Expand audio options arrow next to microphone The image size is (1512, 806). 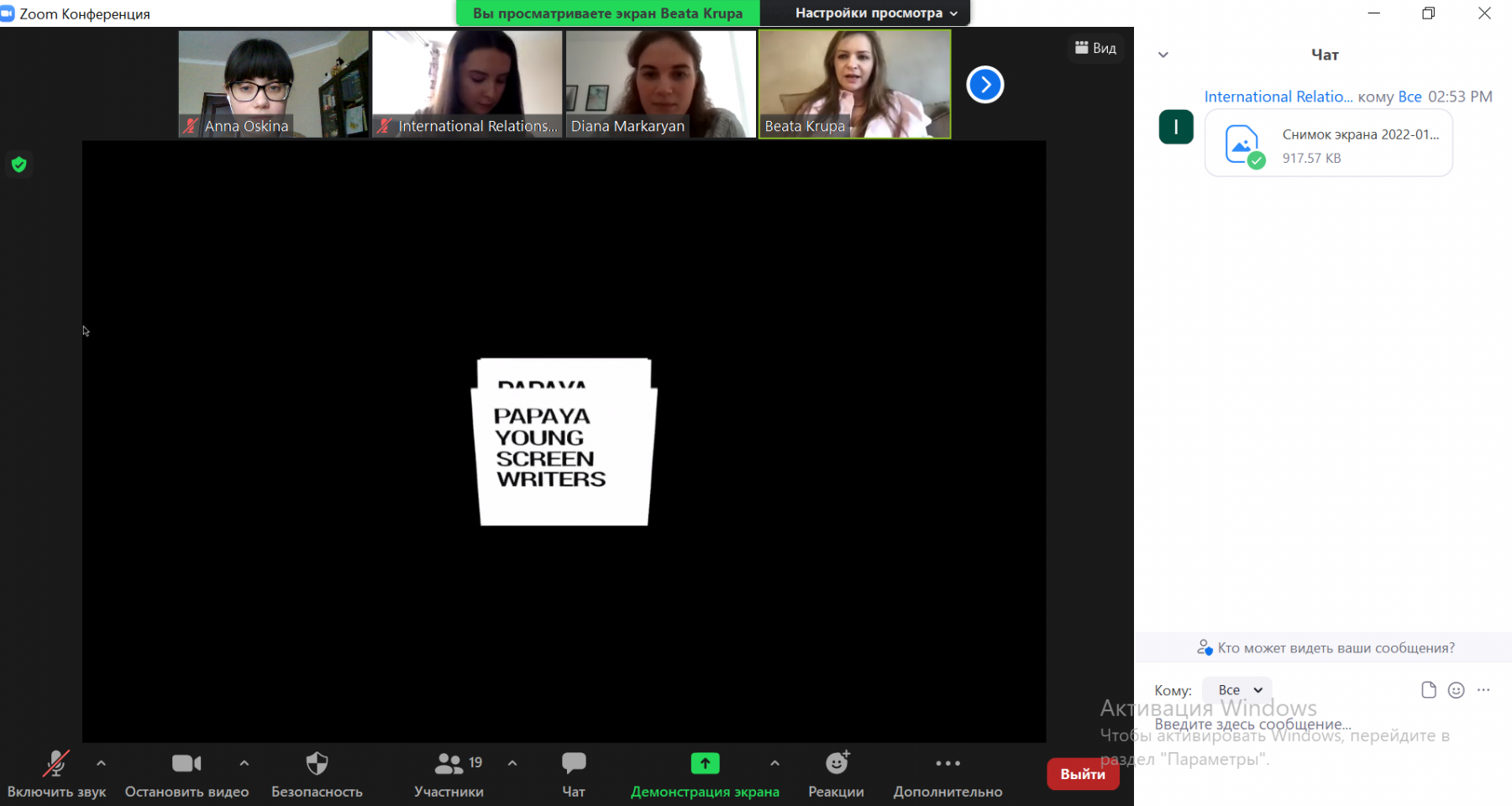(x=101, y=763)
